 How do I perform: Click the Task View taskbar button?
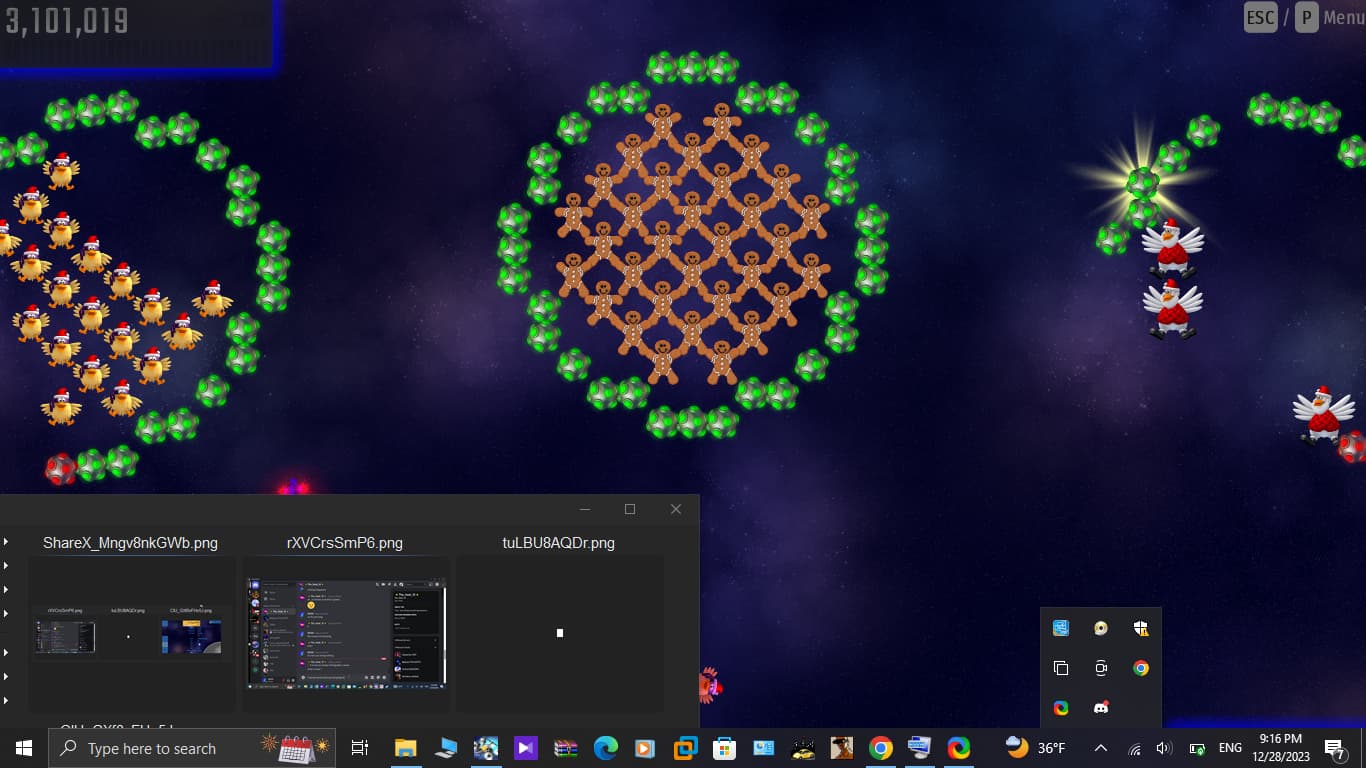360,748
